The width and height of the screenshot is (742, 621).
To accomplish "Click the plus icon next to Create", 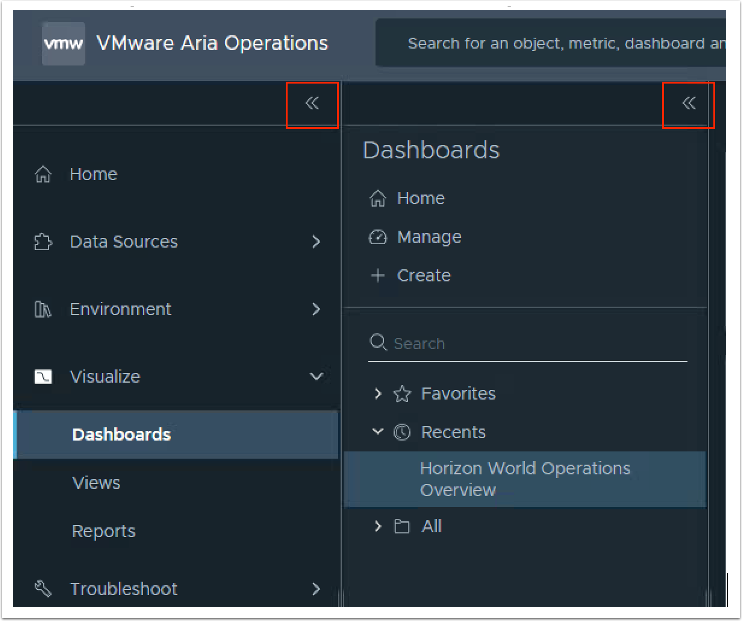I will [x=377, y=276].
